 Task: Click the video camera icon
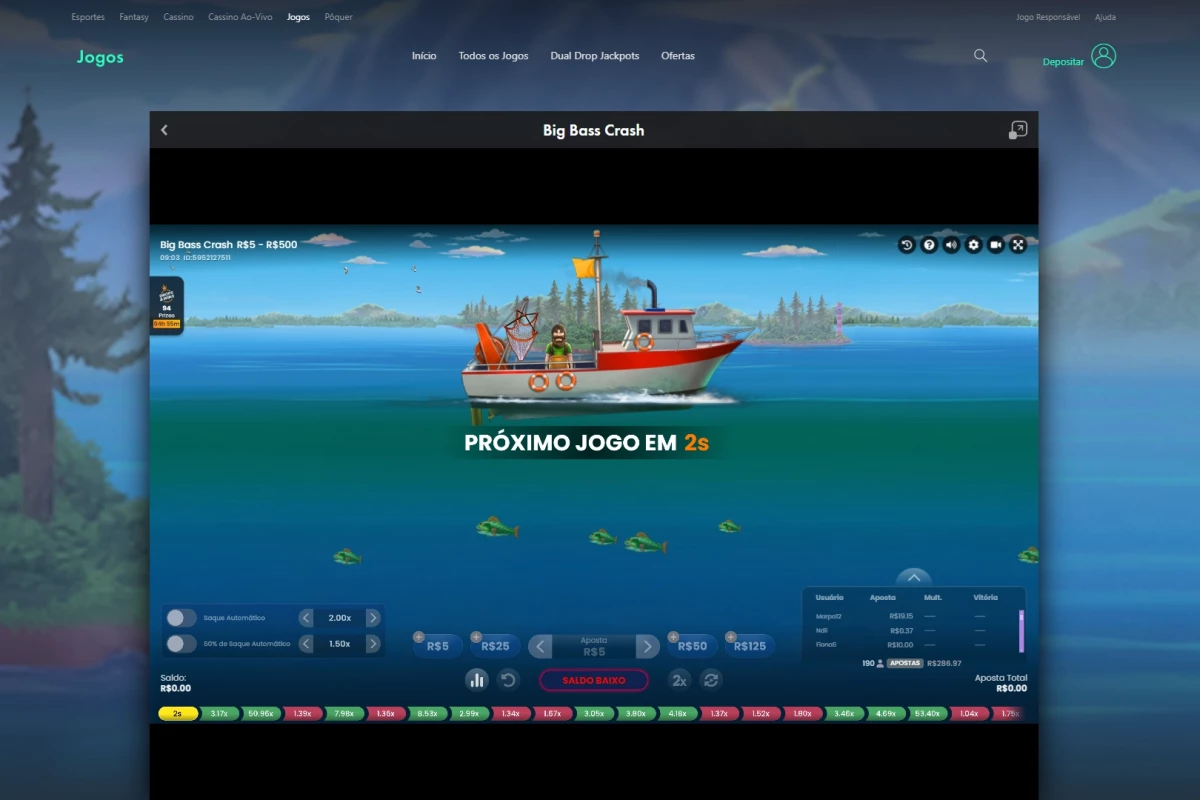[996, 245]
